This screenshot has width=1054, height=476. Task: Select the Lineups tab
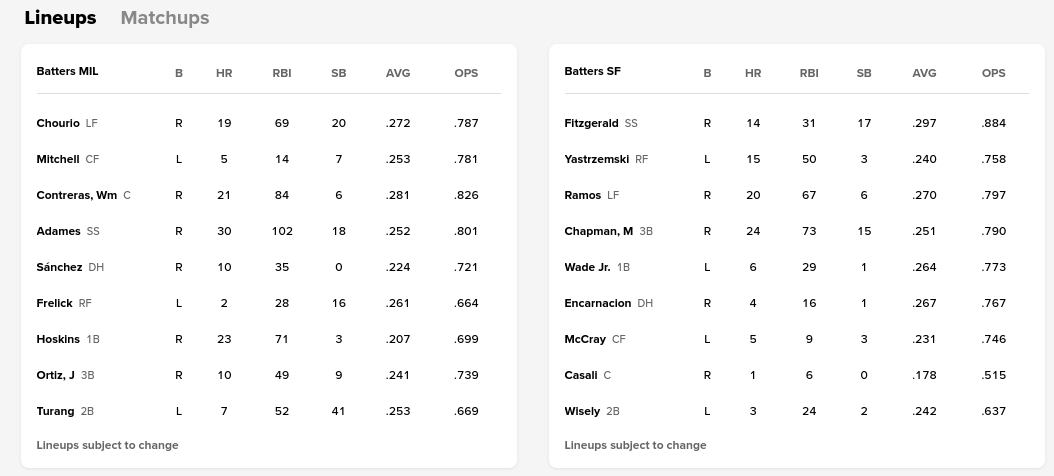(x=60, y=18)
